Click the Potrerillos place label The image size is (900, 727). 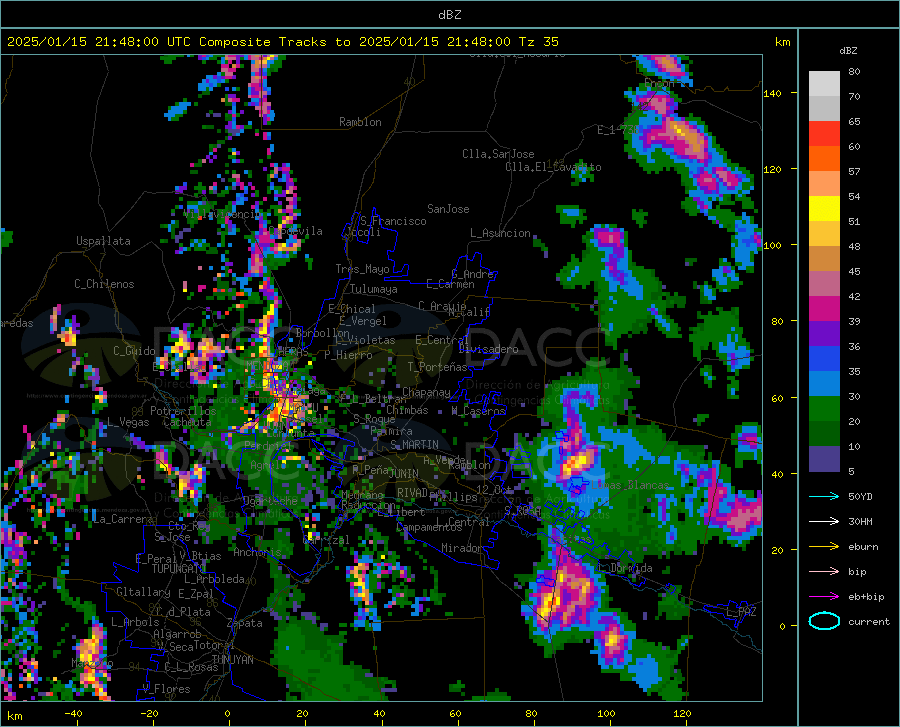click(183, 411)
